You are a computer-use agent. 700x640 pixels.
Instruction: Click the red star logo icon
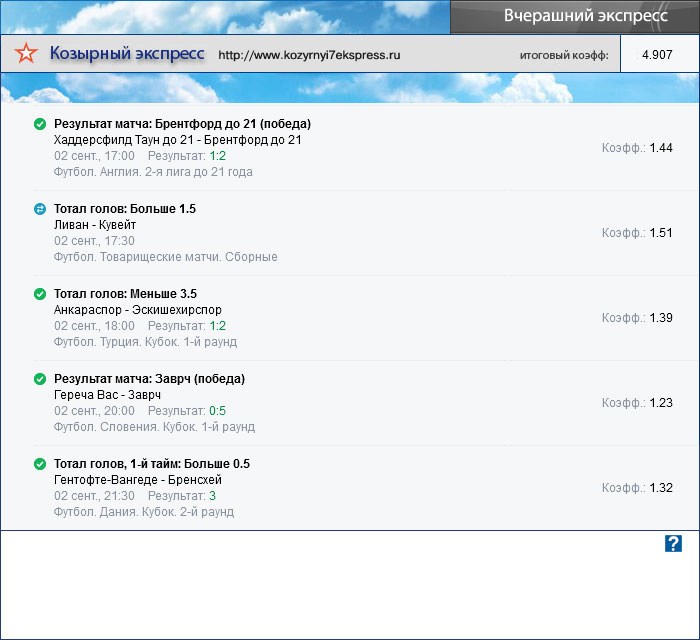26,53
